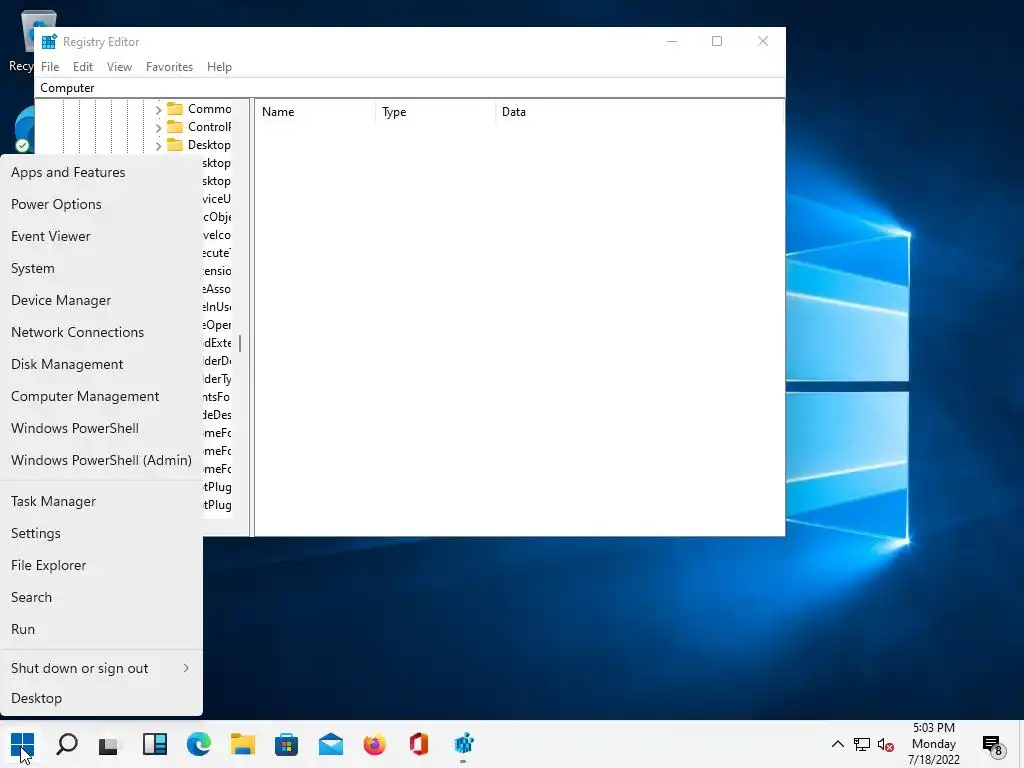Launch Firefox from taskbar
Viewport: 1024px width, 768px height.
[x=374, y=744]
